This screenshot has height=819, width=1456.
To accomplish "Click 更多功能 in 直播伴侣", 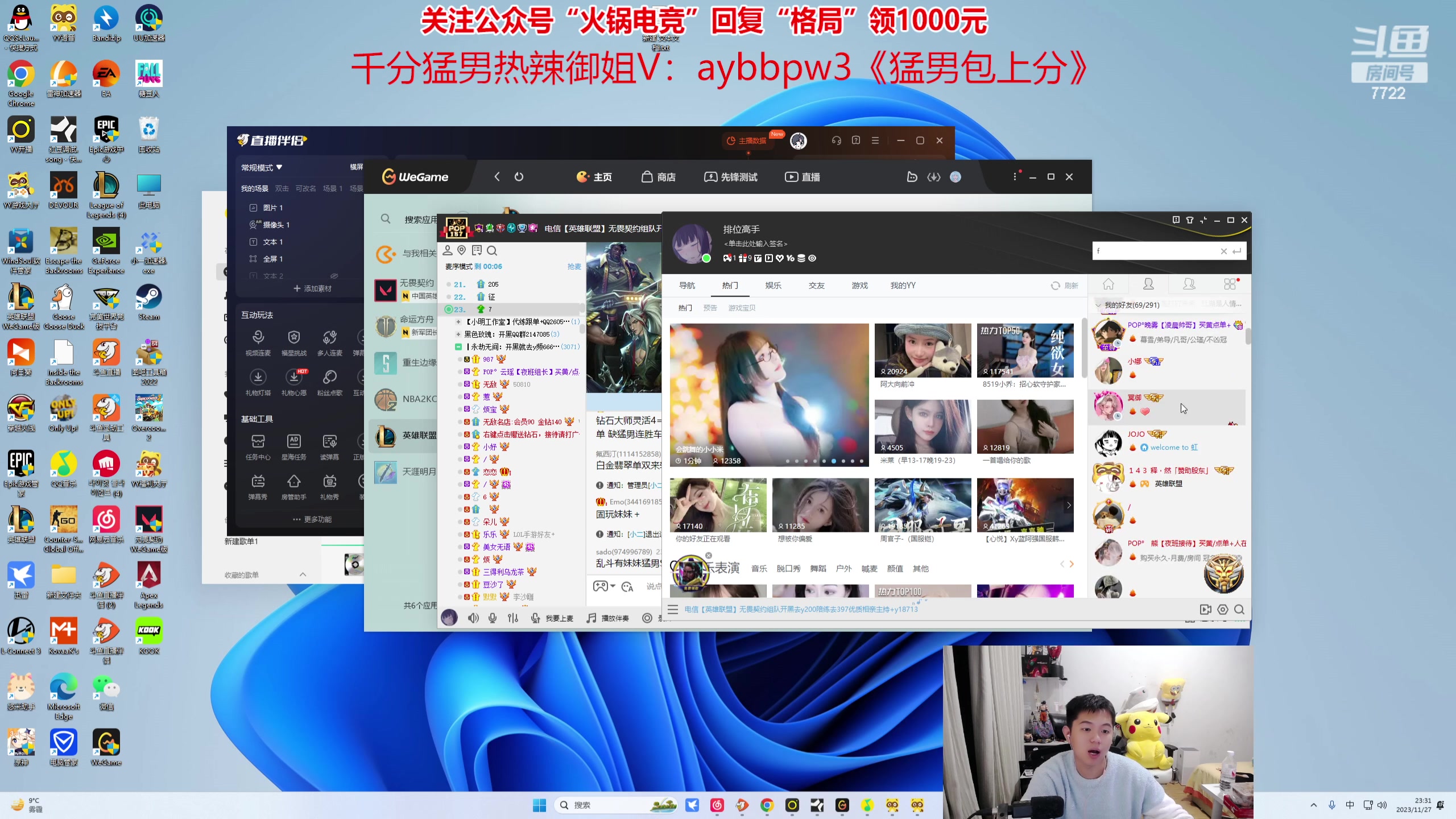I will click(312, 519).
